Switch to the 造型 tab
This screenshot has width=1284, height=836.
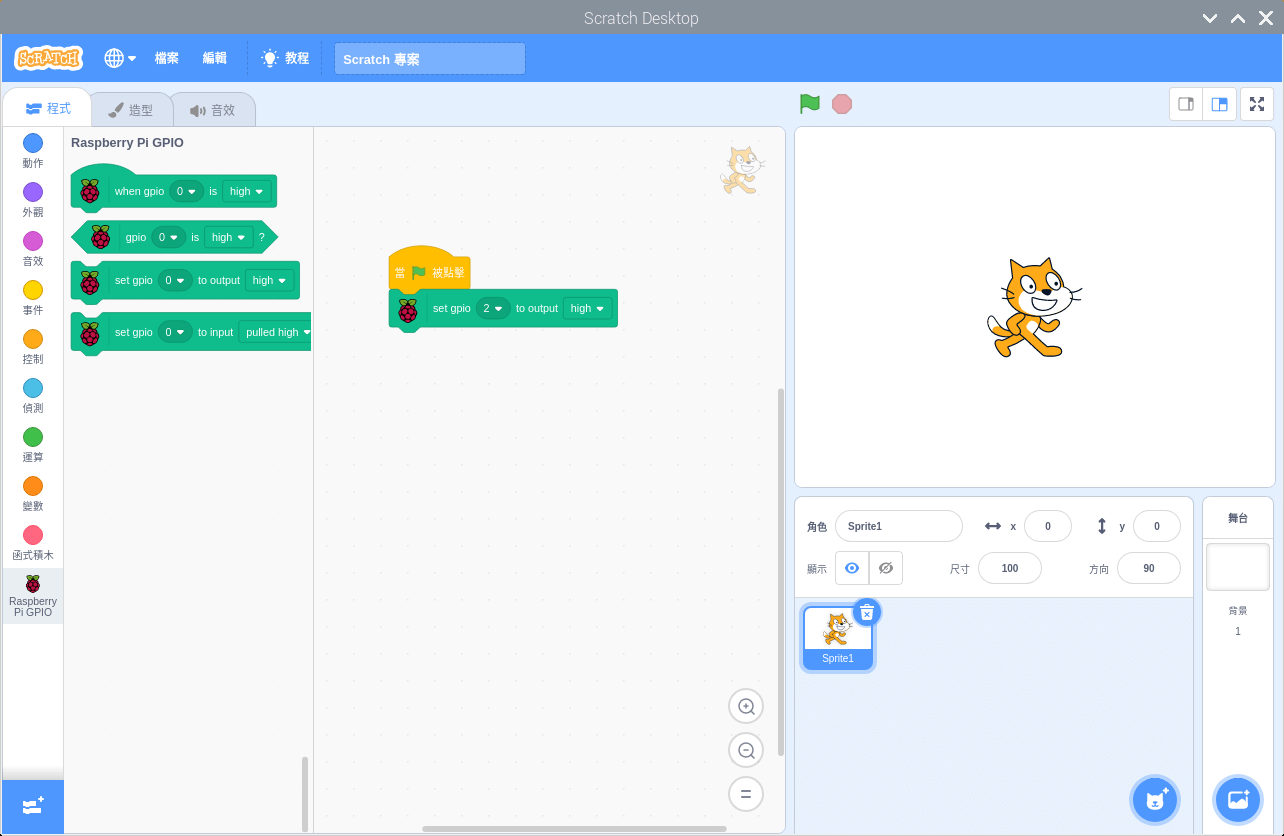click(131, 110)
